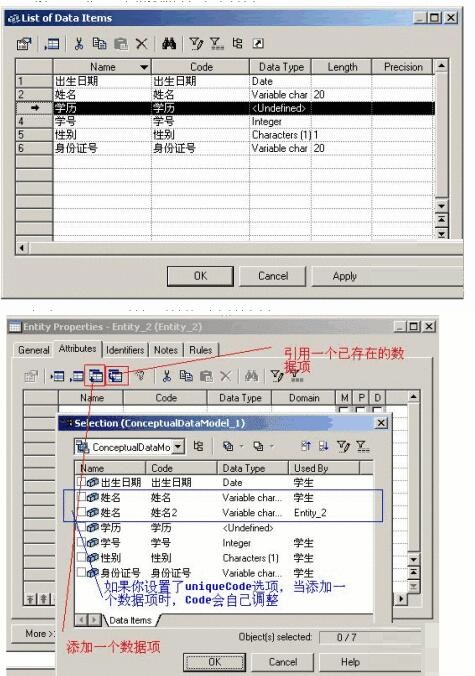Click scissors Cut icon in Entity Properties toolbar

coord(166,376)
